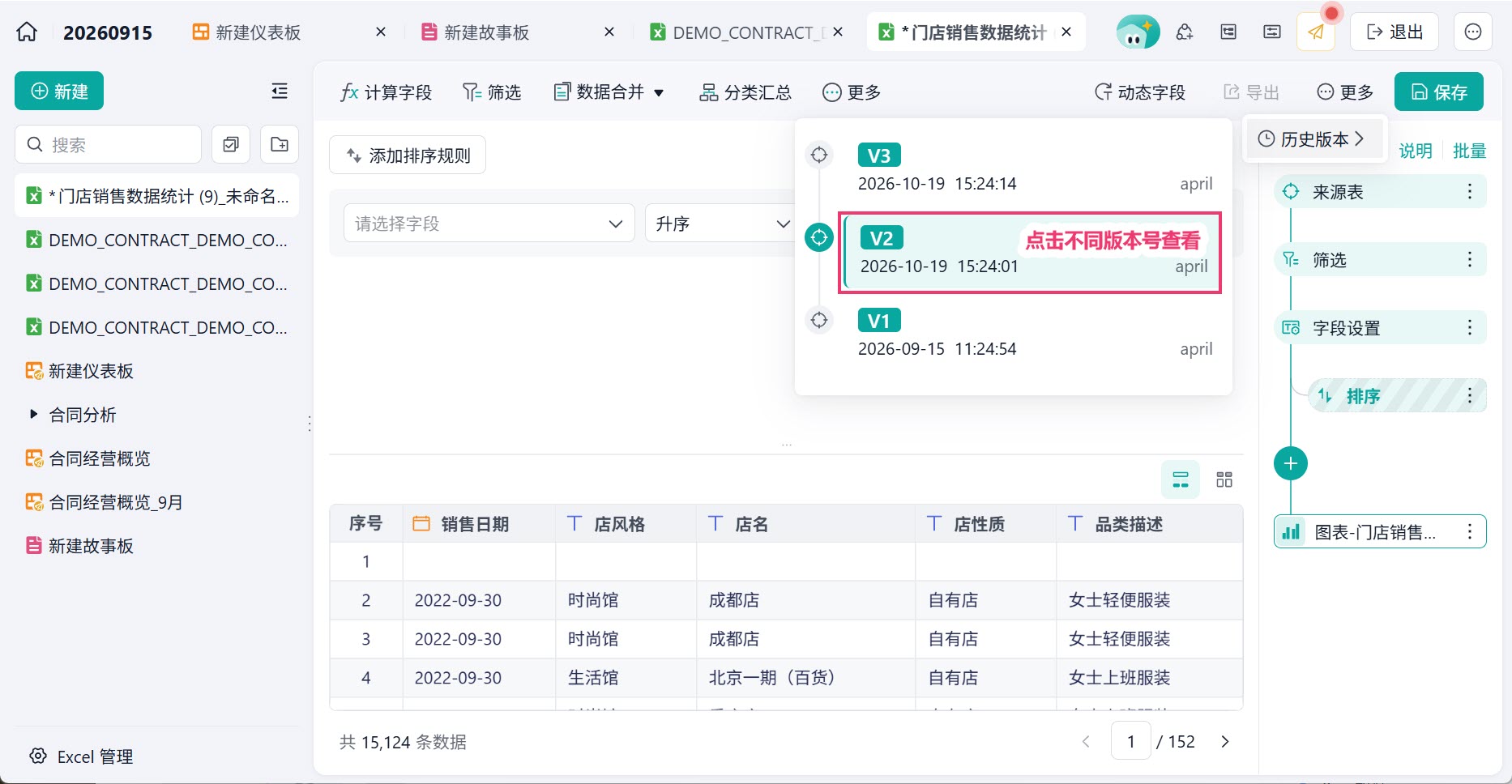This screenshot has height=784, width=1512.
Task: Switch to list layout view icon
Action: click(1181, 479)
